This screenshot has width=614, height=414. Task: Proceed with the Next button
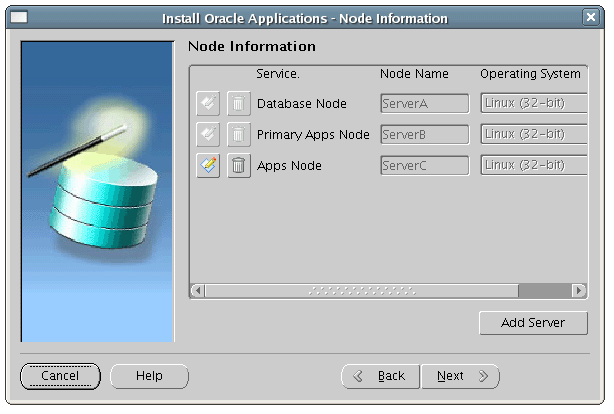click(x=460, y=376)
